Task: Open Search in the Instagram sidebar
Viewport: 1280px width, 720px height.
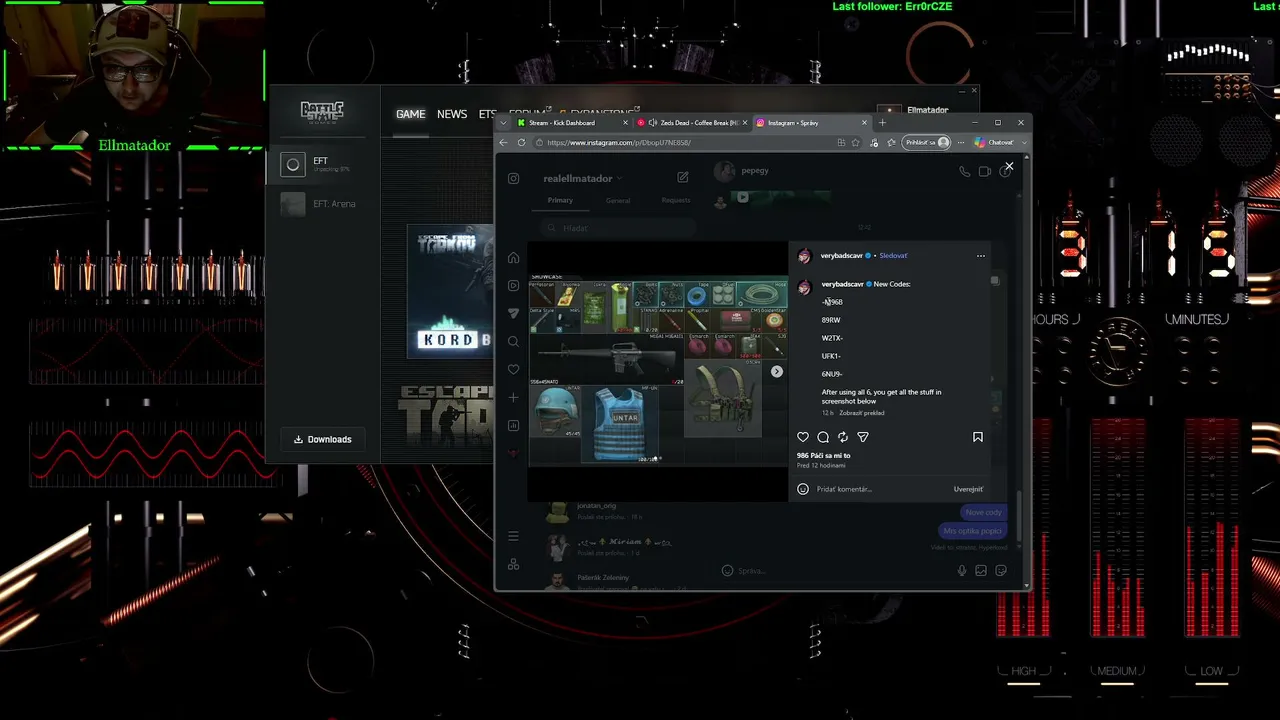Action: pos(513,342)
